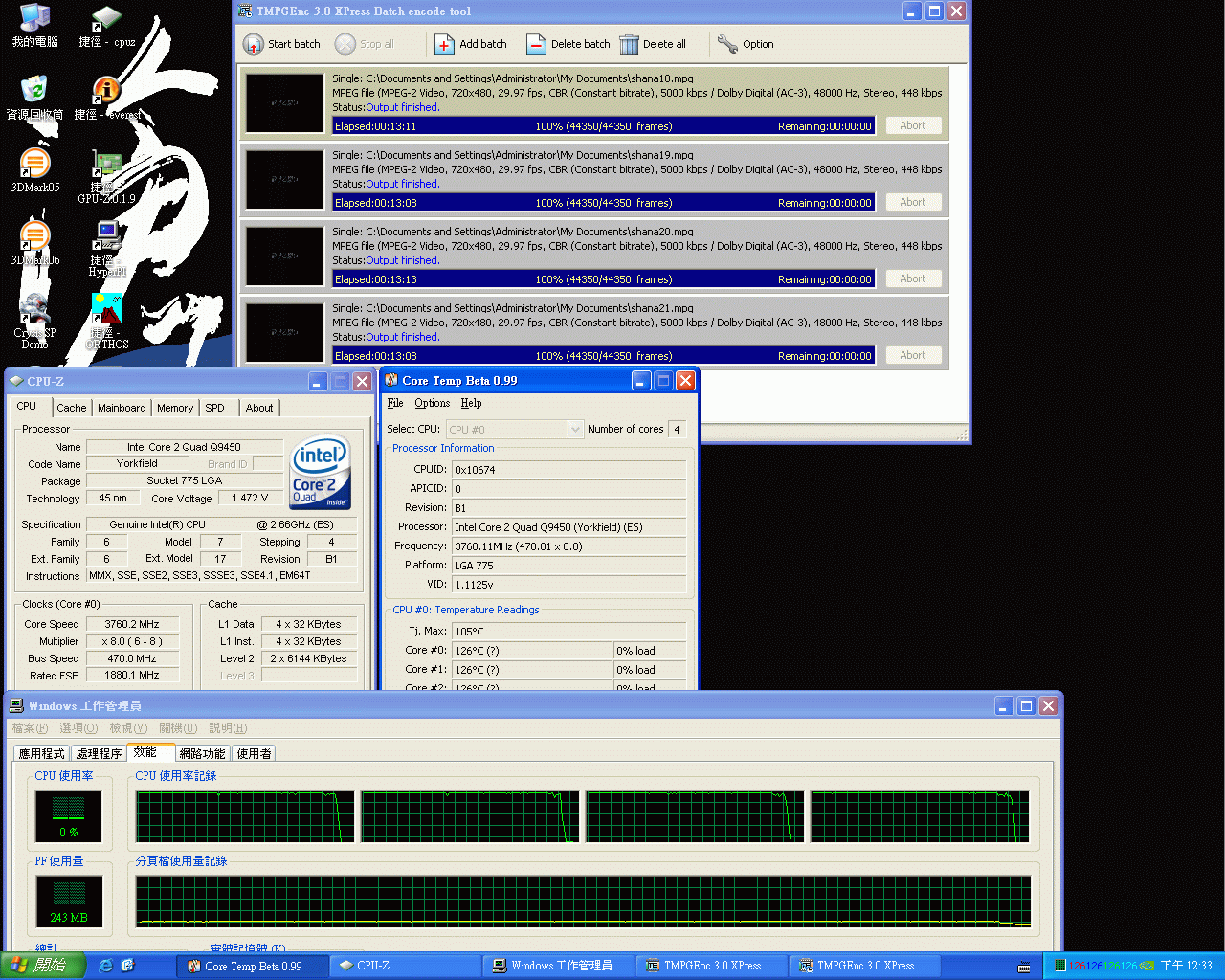Viewport: 1225px width, 980px height.
Task: Switch to Windows 工作管理員 via taskbar button
Action: 559,966
